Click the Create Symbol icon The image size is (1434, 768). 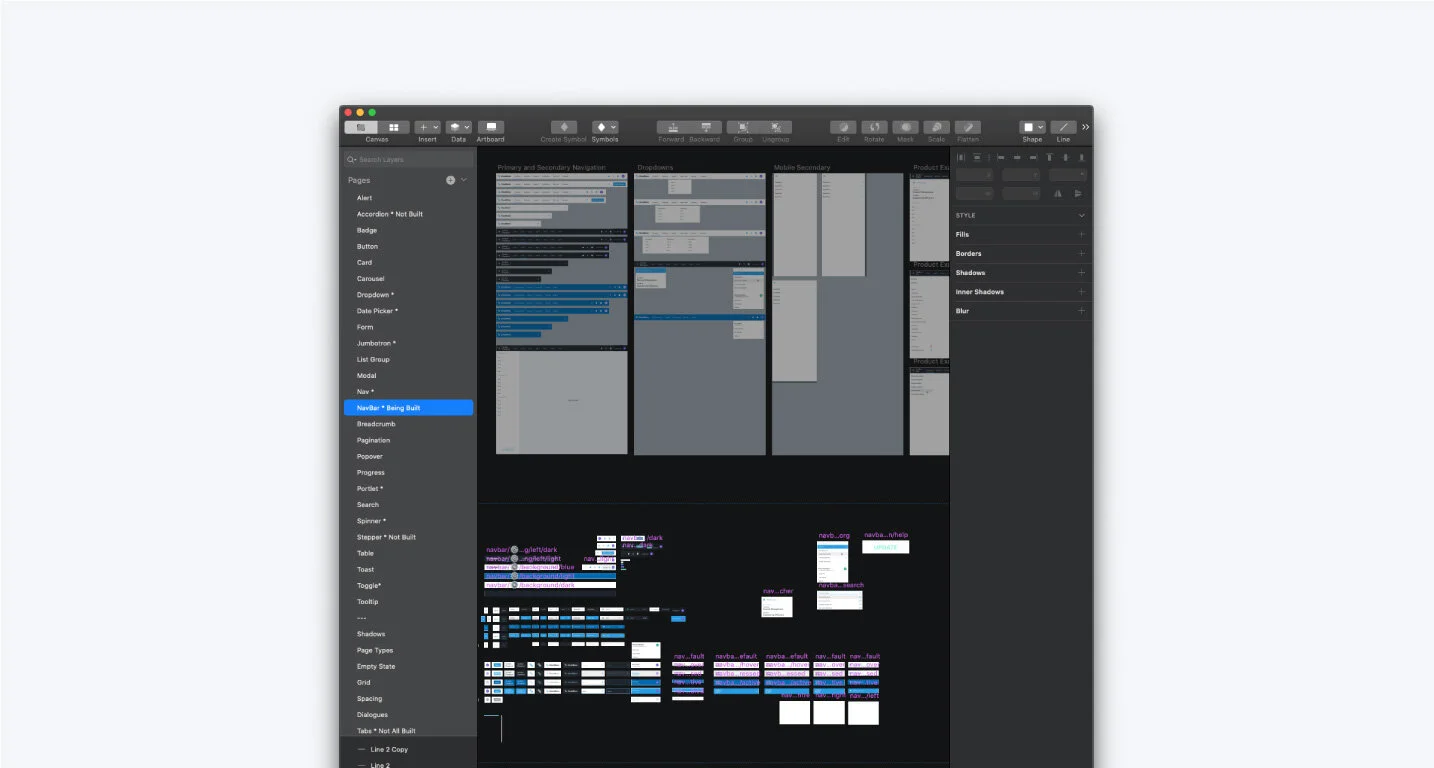click(x=563, y=128)
